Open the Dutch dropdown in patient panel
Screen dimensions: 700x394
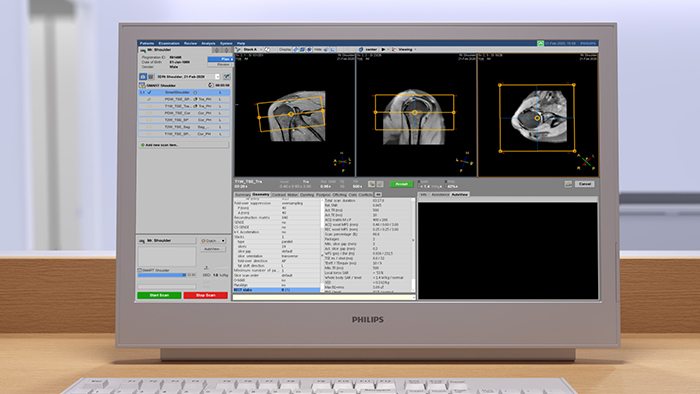tap(213, 241)
